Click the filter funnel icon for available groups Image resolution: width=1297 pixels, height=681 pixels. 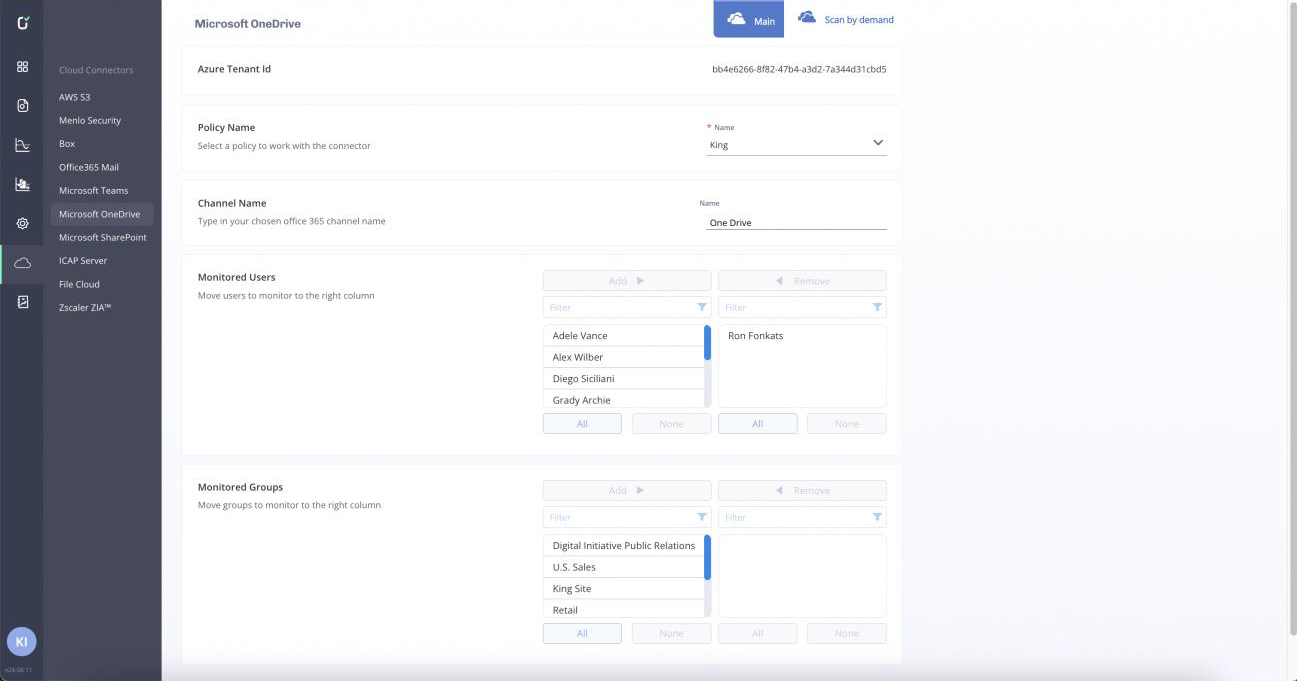701,517
